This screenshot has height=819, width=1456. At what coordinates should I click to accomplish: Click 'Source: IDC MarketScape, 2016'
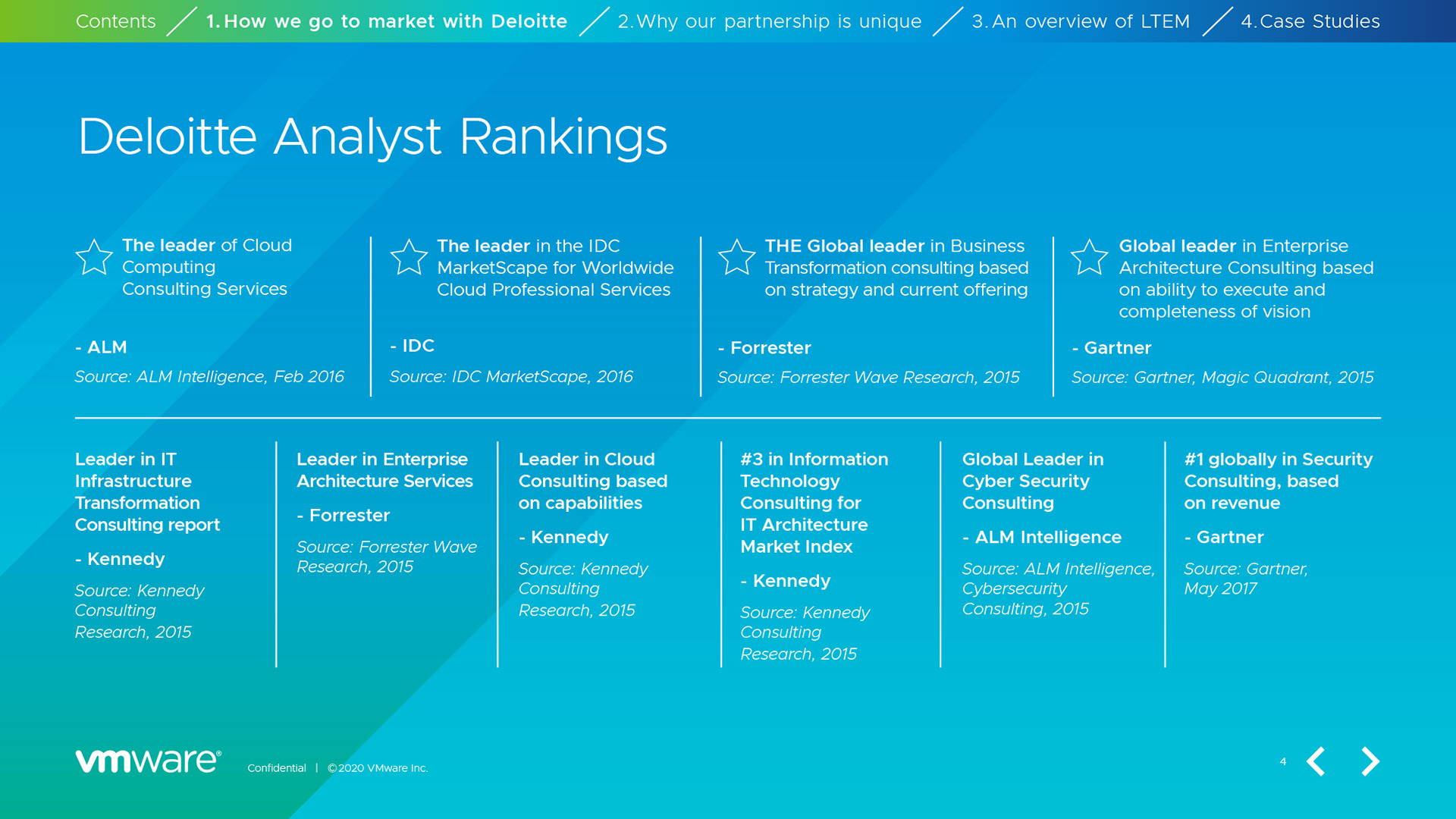[511, 377]
